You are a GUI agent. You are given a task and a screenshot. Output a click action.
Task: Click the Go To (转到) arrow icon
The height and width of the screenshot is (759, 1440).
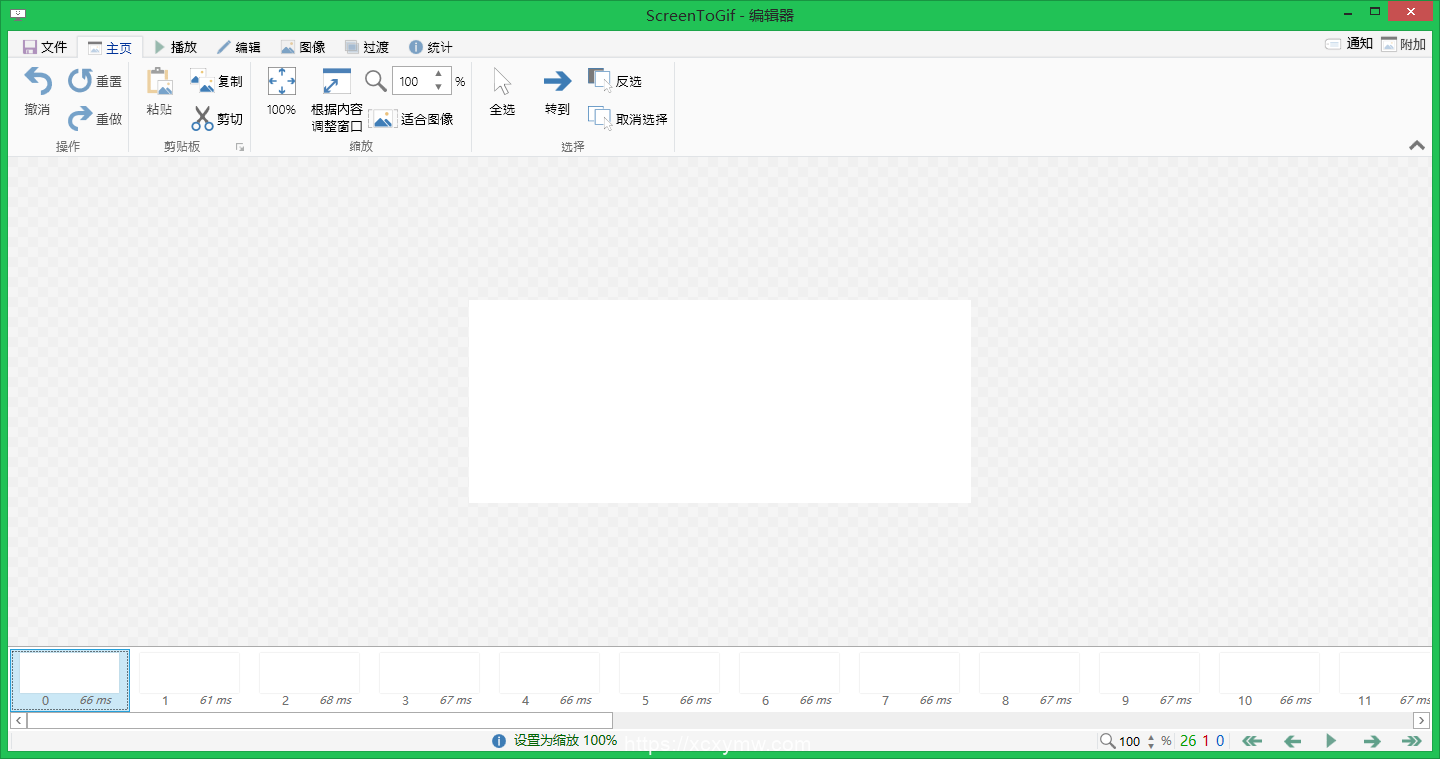[556, 81]
